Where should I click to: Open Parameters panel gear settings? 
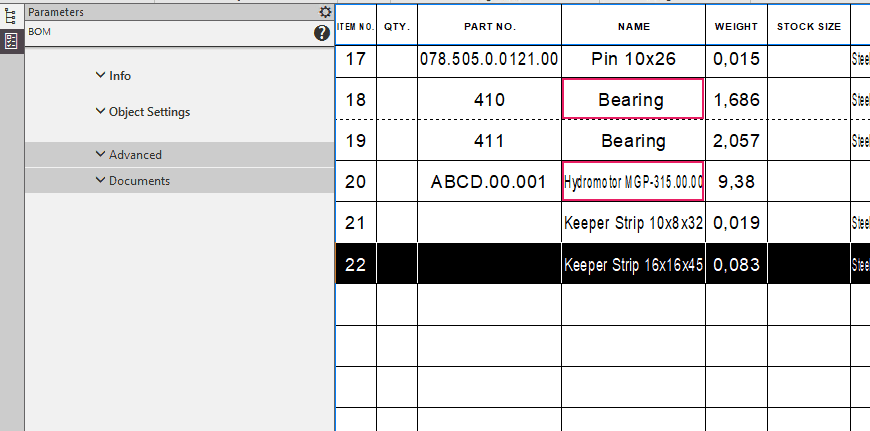(x=325, y=12)
